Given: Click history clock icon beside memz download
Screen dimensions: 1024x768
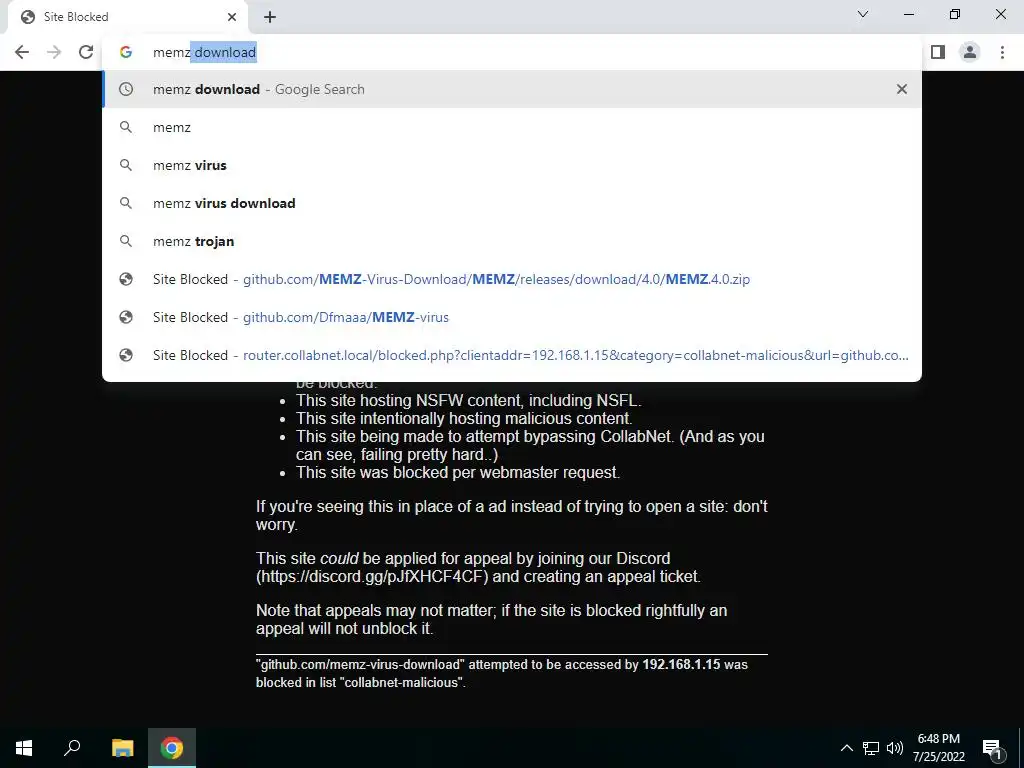Looking at the screenshot, I should click(126, 89).
